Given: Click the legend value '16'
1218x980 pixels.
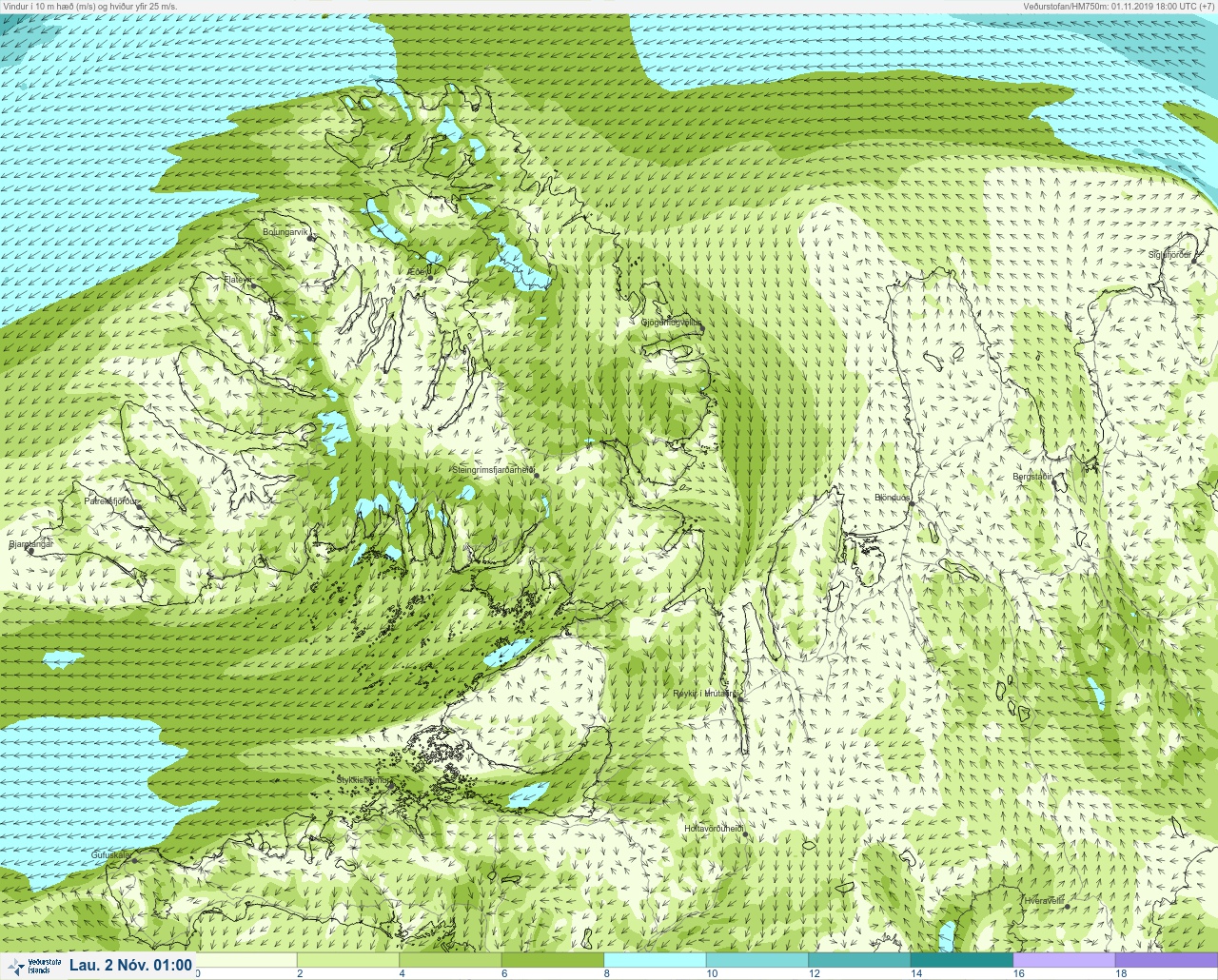Looking at the screenshot, I should click(1018, 973).
